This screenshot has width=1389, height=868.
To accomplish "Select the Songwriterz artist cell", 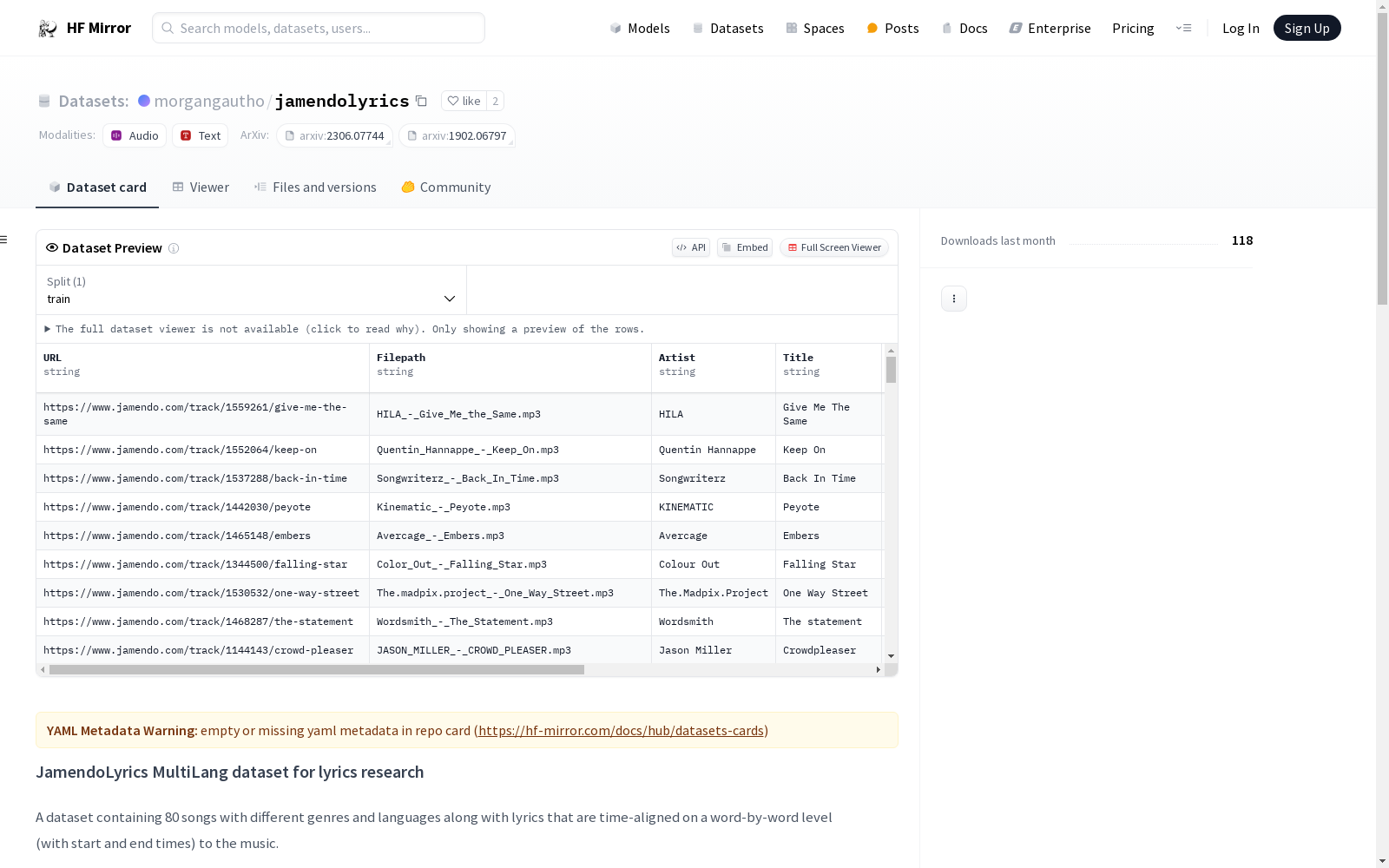I will tap(714, 478).
